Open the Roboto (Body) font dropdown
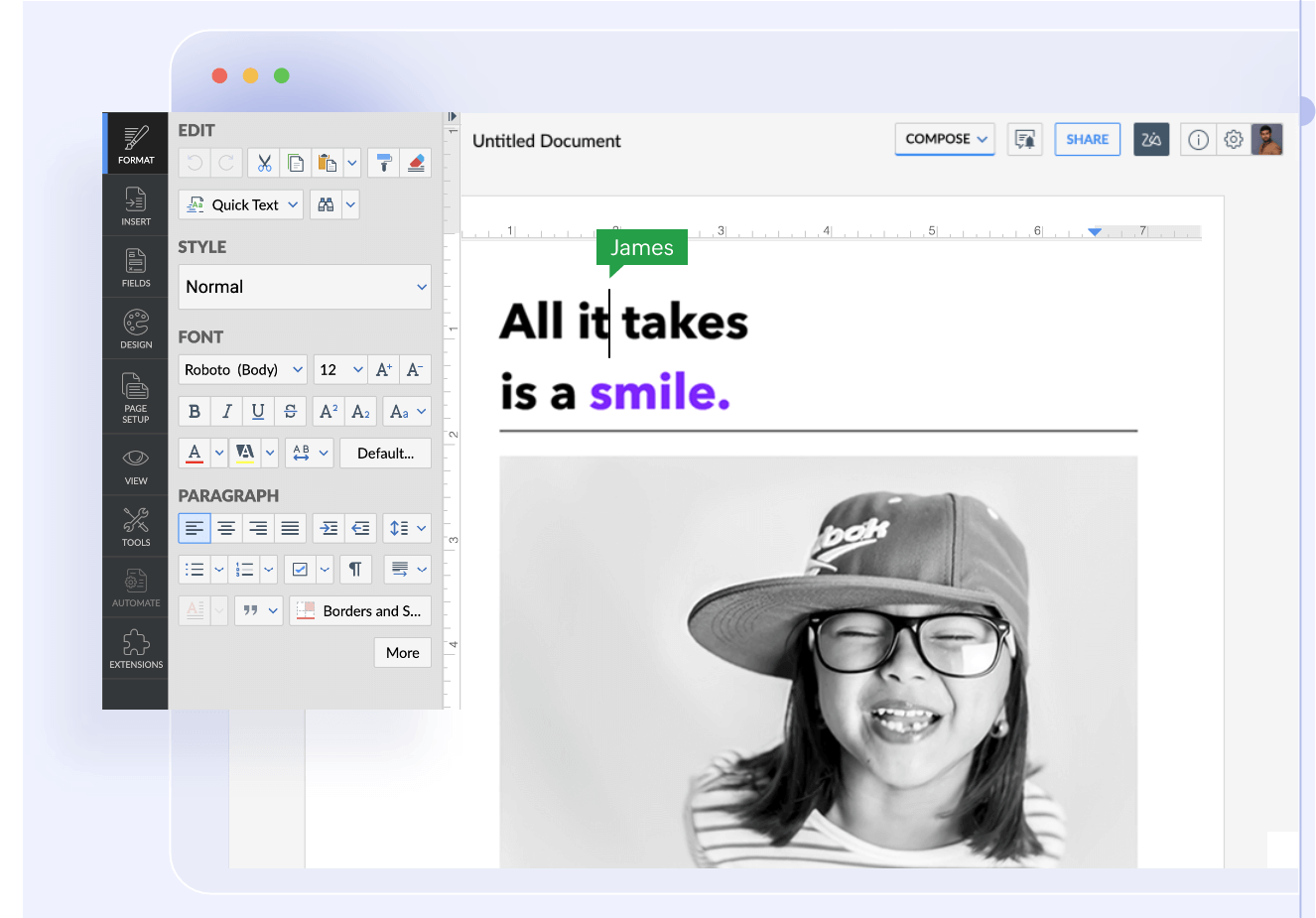 pos(243,369)
